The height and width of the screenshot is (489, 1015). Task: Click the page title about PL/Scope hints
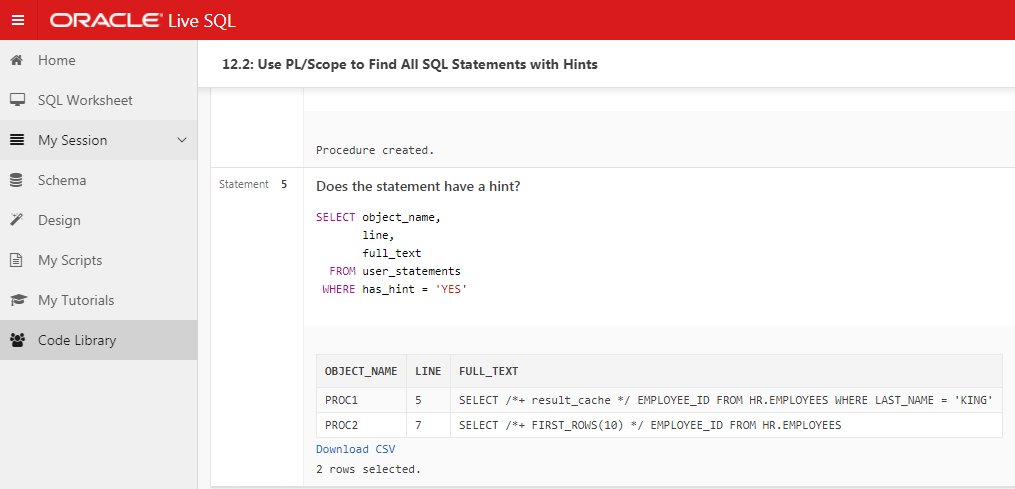coord(410,64)
